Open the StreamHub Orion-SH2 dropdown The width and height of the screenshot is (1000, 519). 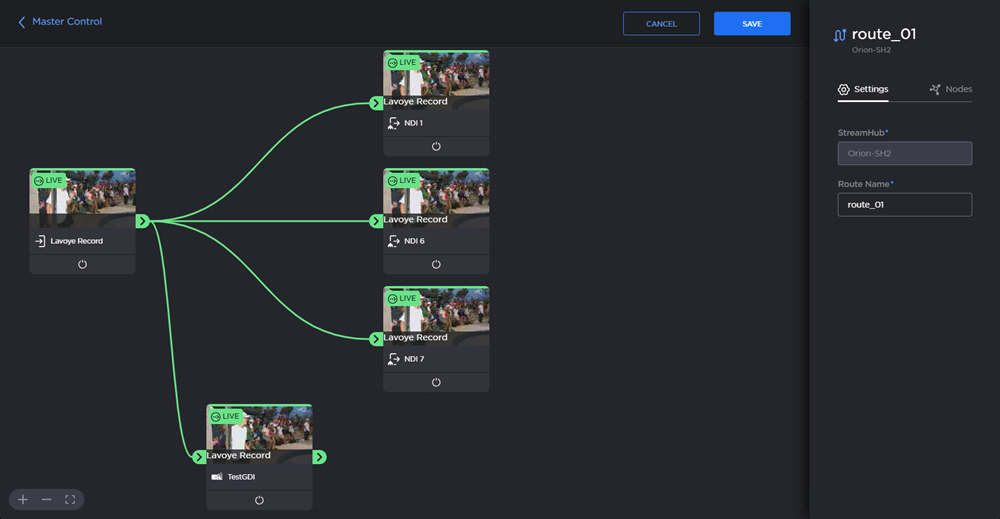(x=904, y=153)
